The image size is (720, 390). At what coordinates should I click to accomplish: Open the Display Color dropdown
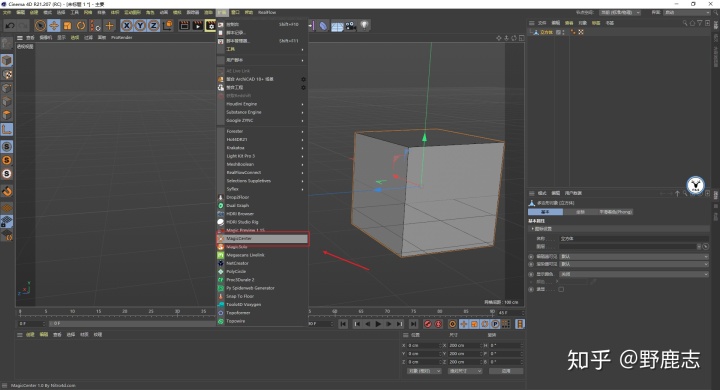click(x=634, y=274)
